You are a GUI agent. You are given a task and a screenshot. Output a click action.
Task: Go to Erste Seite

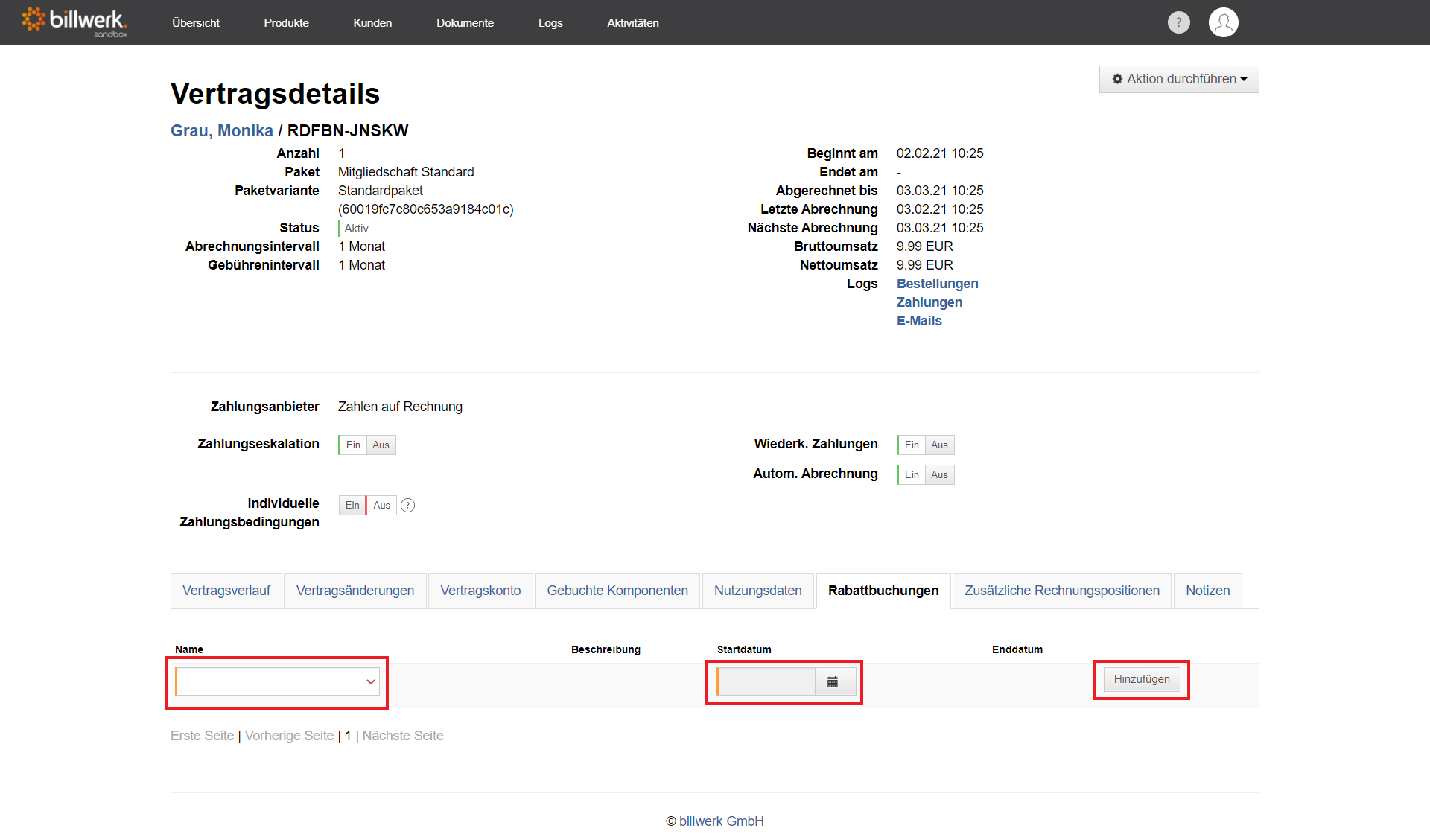202,736
